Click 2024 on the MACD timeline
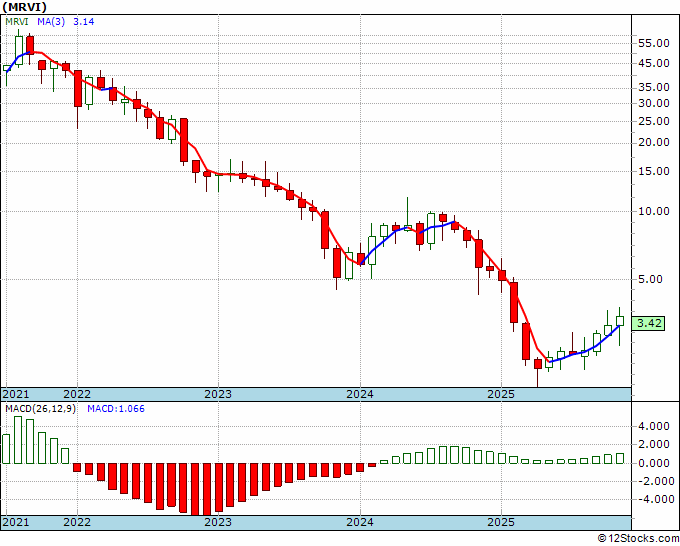Image resolution: width=680 pixels, height=546 pixels. (360, 522)
